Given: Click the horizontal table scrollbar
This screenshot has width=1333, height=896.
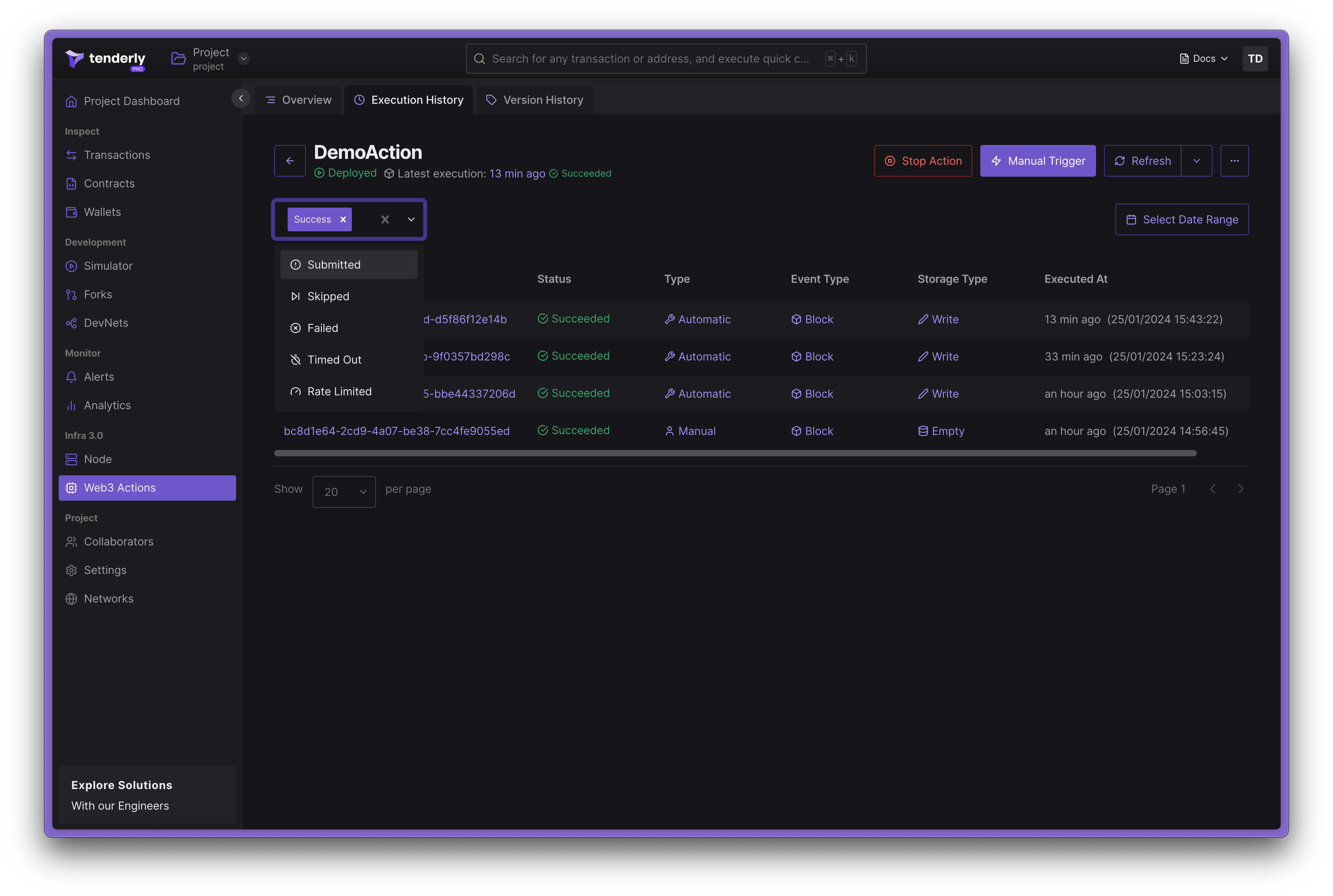Looking at the screenshot, I should [x=735, y=453].
